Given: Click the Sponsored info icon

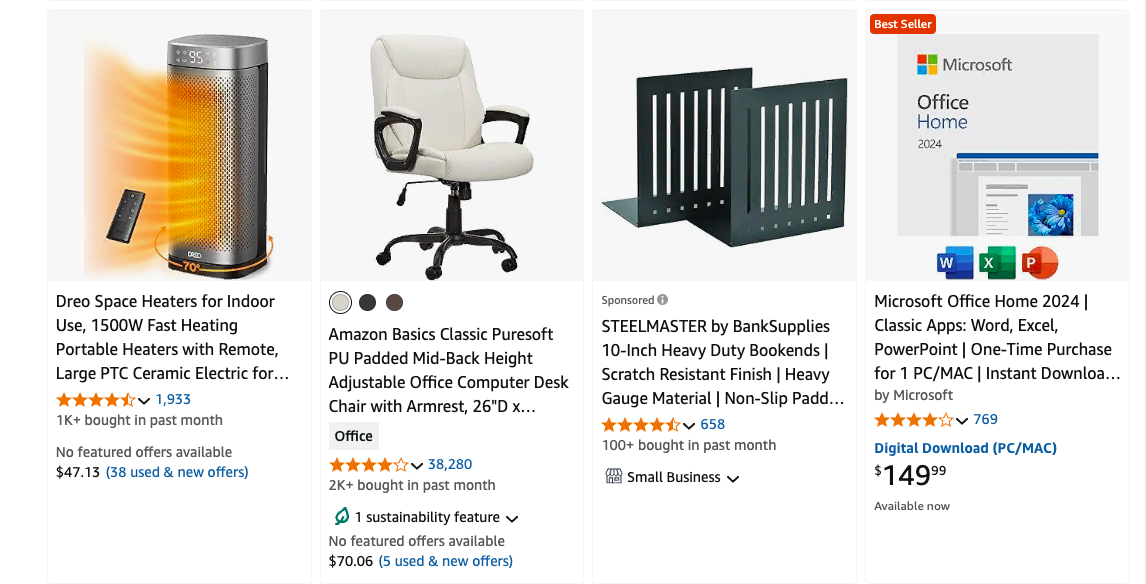Looking at the screenshot, I should [x=663, y=300].
